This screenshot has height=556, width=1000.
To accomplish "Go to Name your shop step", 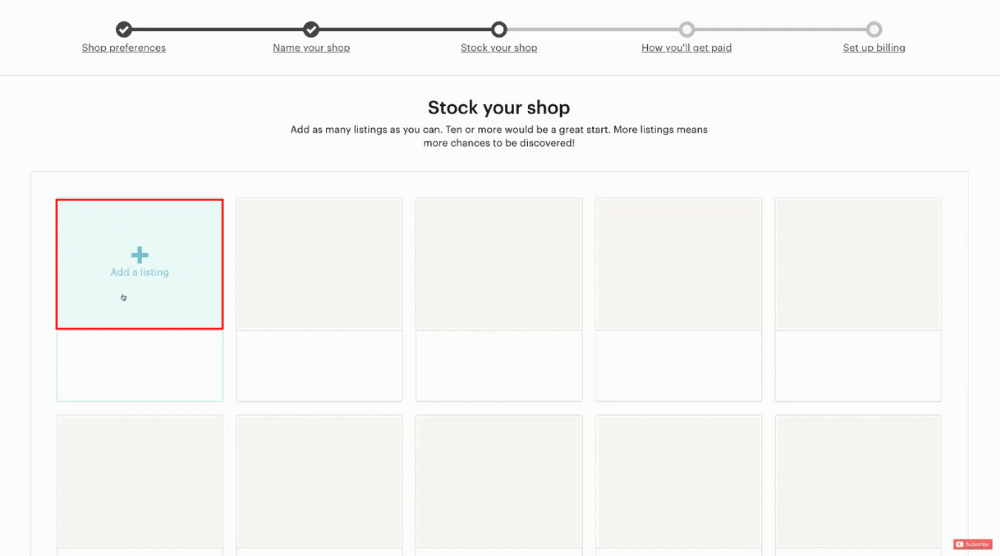I will tap(311, 48).
